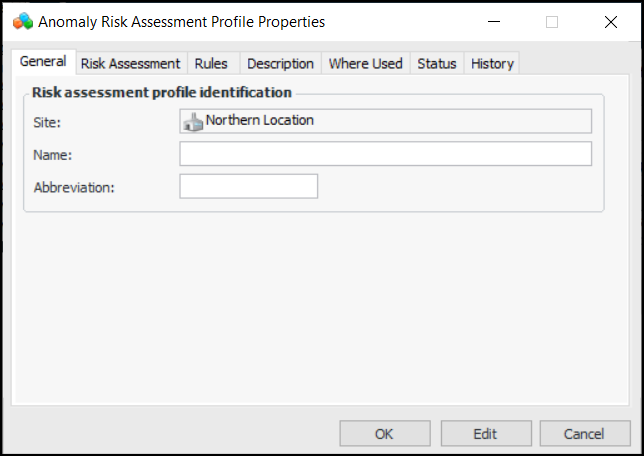This screenshot has width=644, height=456.
Task: Show the Where Used tab
Action: click(365, 63)
